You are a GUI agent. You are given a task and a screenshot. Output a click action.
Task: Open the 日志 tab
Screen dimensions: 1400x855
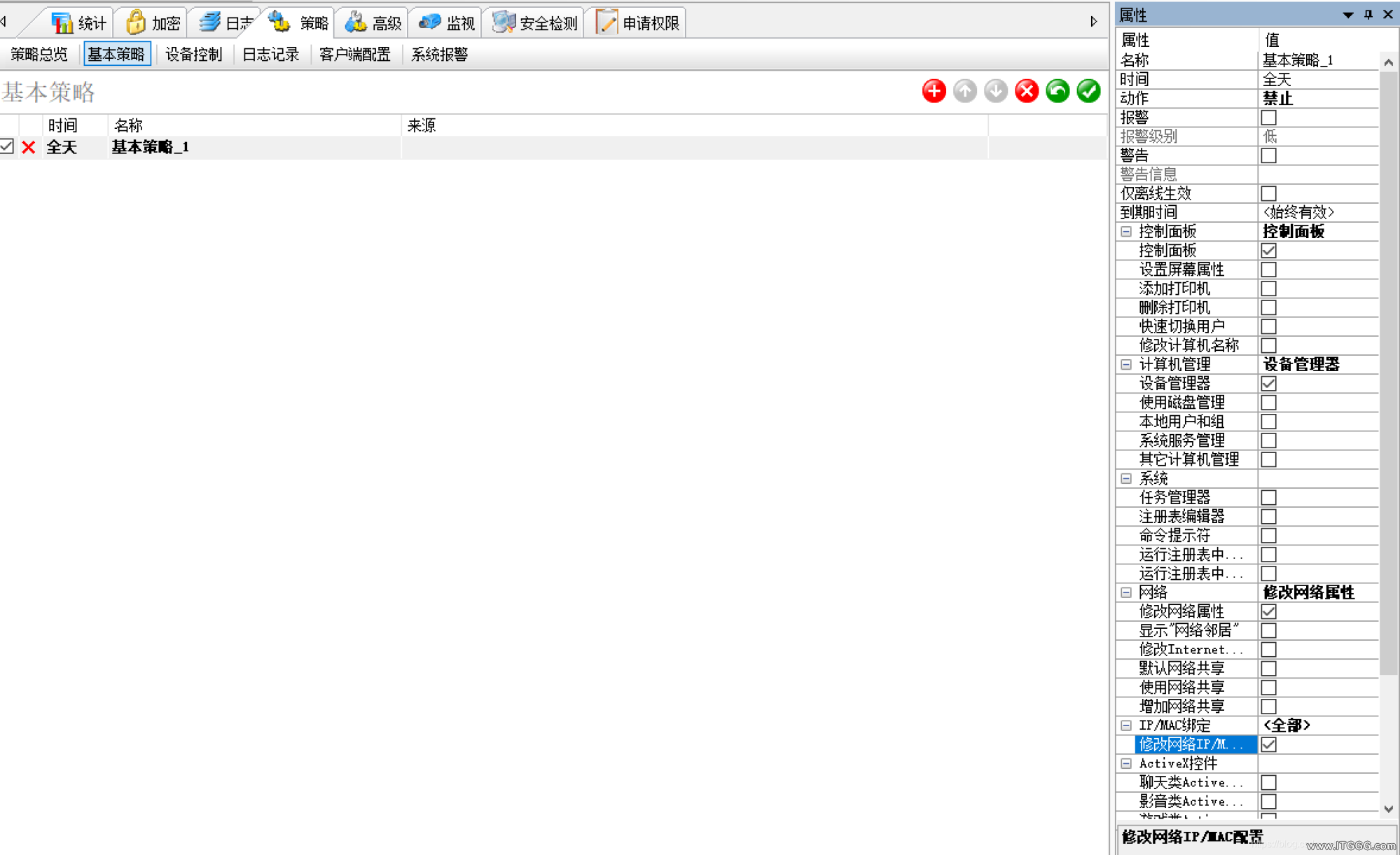(x=226, y=23)
